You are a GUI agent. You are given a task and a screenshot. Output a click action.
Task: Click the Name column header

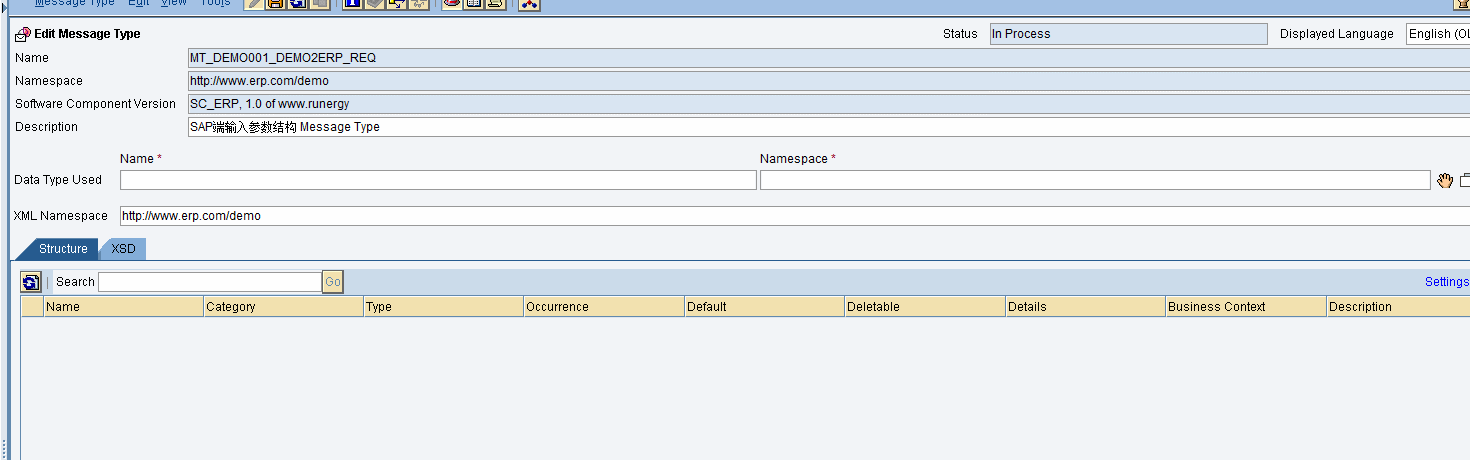pos(123,307)
